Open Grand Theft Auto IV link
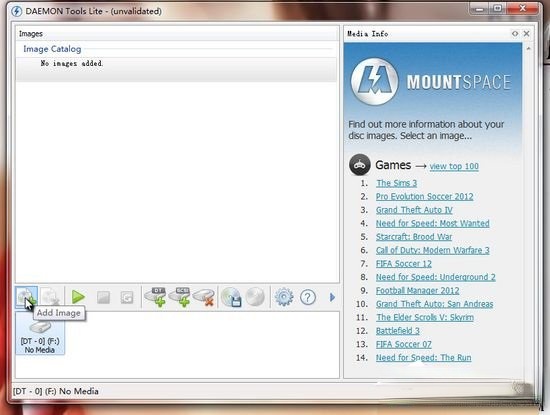Image resolution: width=550 pixels, height=415 pixels. [414, 210]
